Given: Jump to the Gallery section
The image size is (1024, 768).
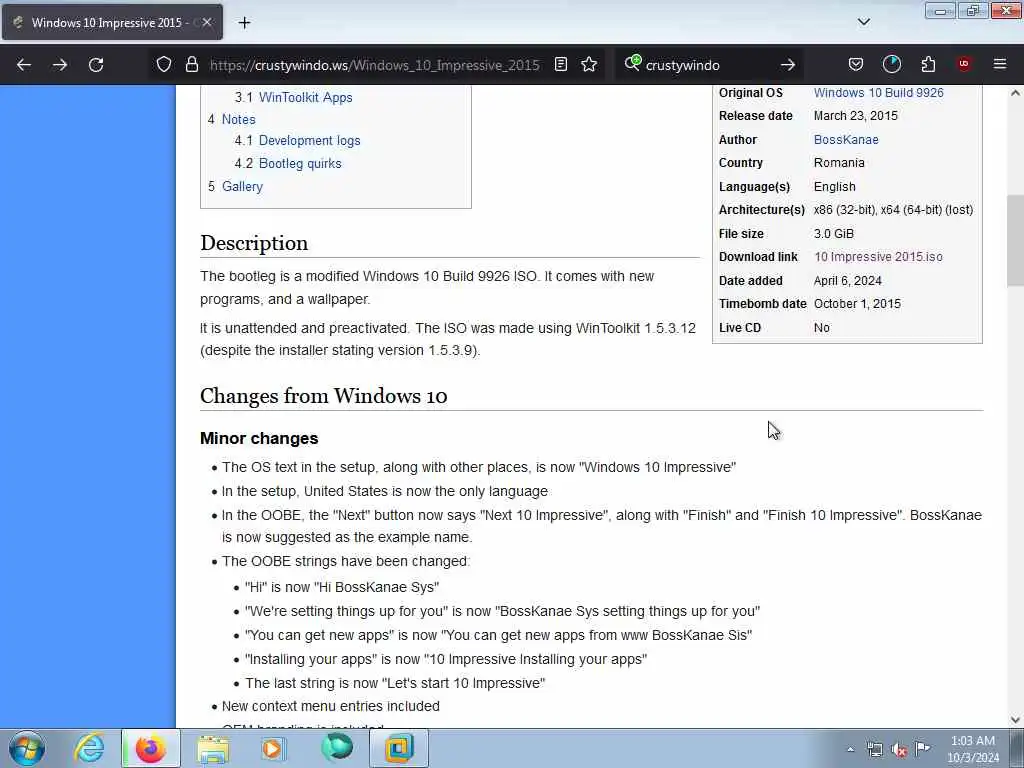Looking at the screenshot, I should pos(242,186).
